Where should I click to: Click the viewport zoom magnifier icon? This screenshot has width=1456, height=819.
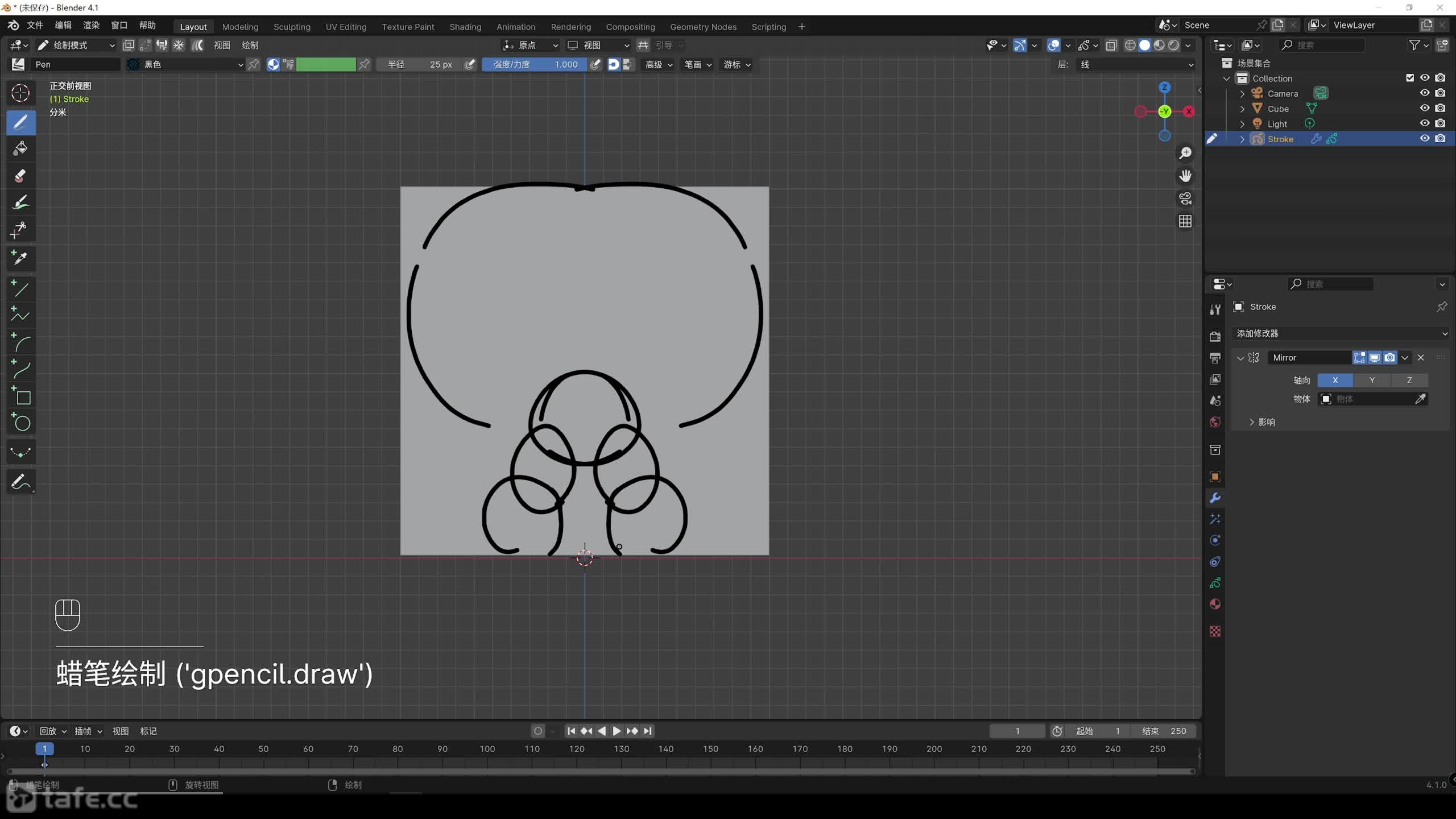tap(1185, 153)
